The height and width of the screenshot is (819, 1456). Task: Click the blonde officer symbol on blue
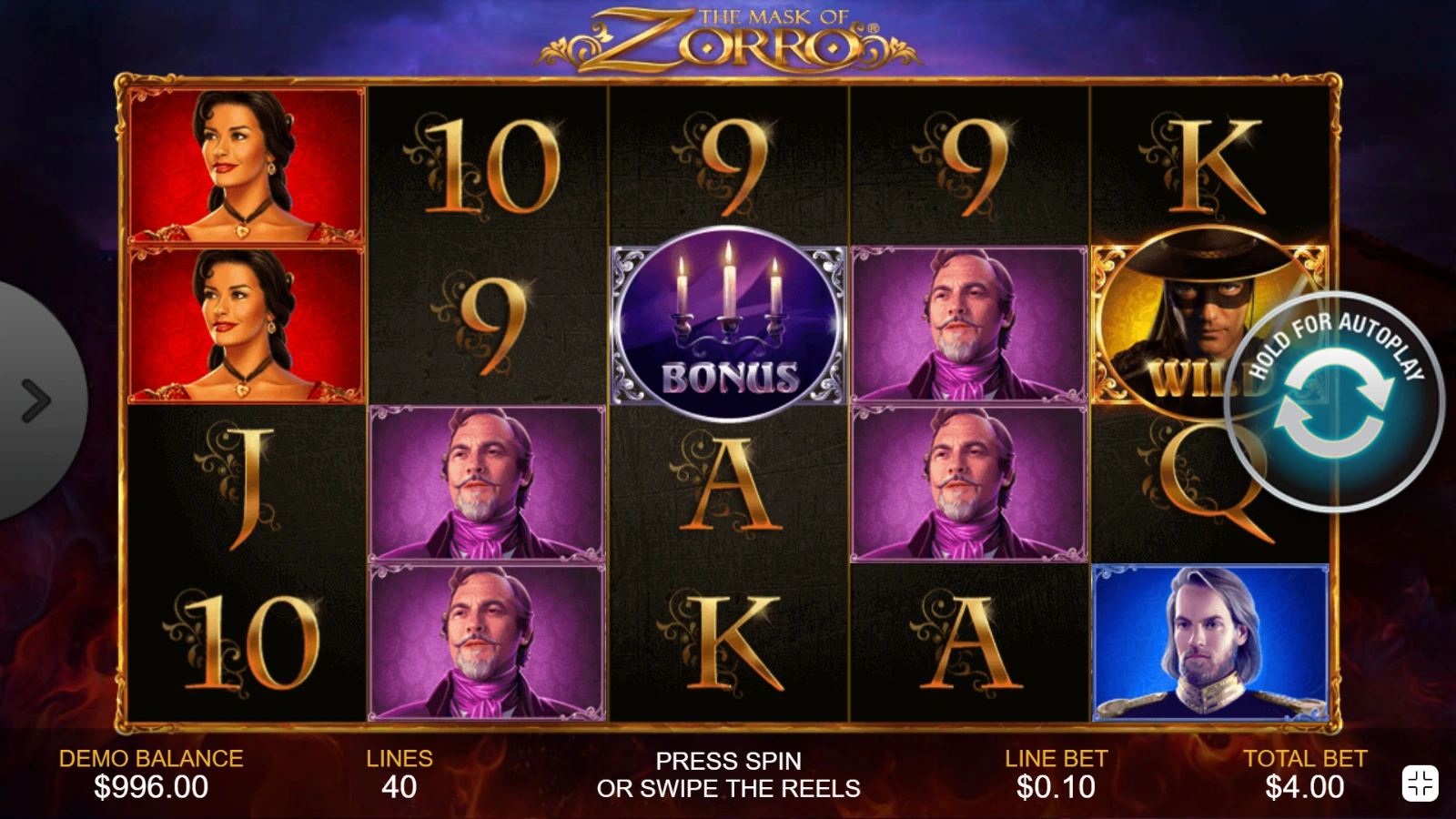[x=1210, y=643]
